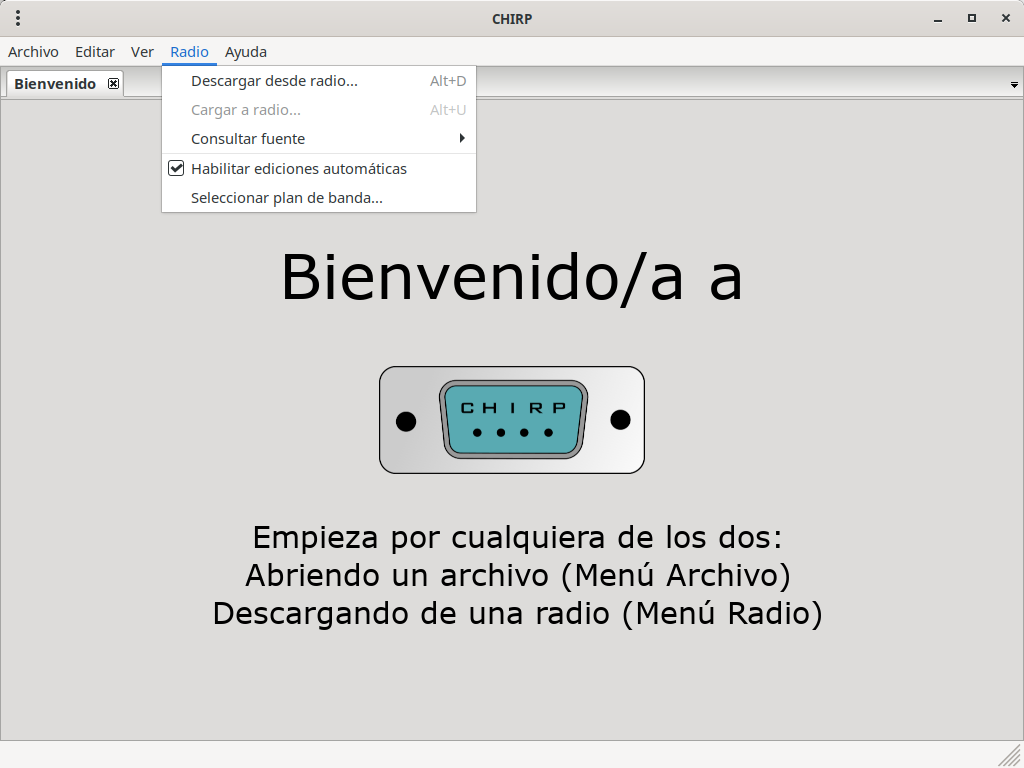The width and height of the screenshot is (1024, 768).
Task: Click the CHIRP serial connector logo
Action: coord(511,420)
